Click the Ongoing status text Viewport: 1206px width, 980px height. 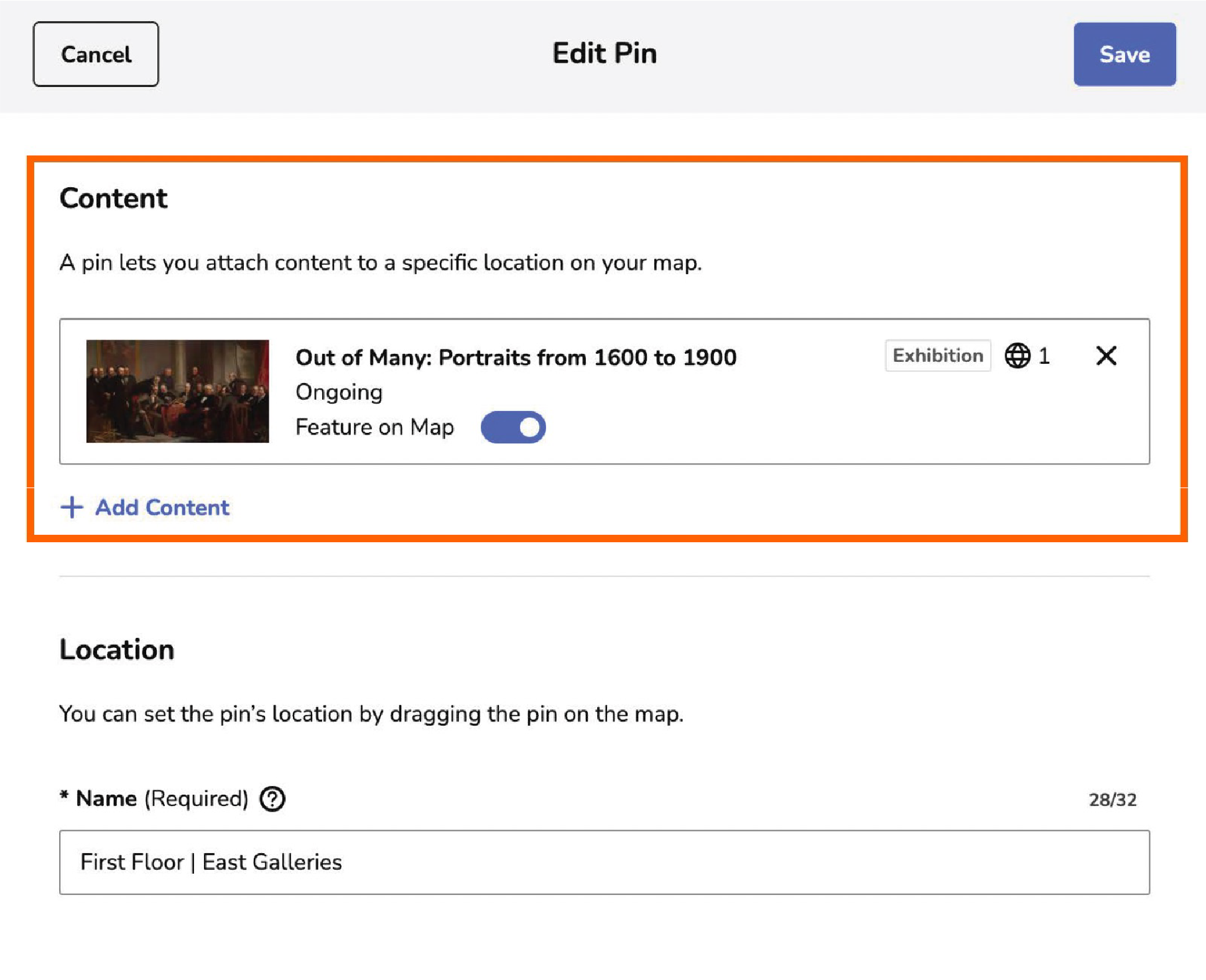pyautogui.click(x=339, y=392)
